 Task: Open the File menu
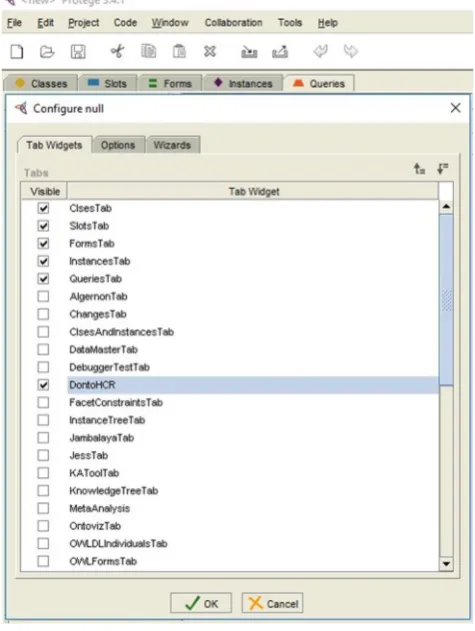14,23
